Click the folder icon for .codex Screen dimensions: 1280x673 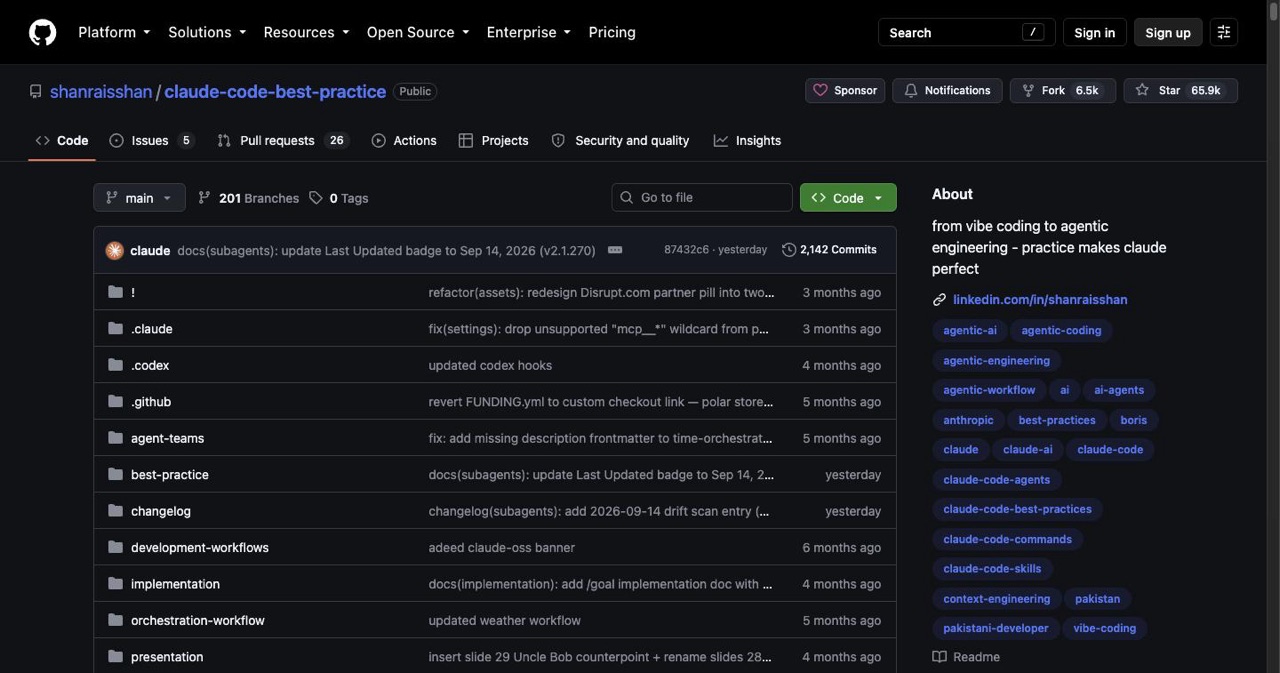tap(115, 365)
